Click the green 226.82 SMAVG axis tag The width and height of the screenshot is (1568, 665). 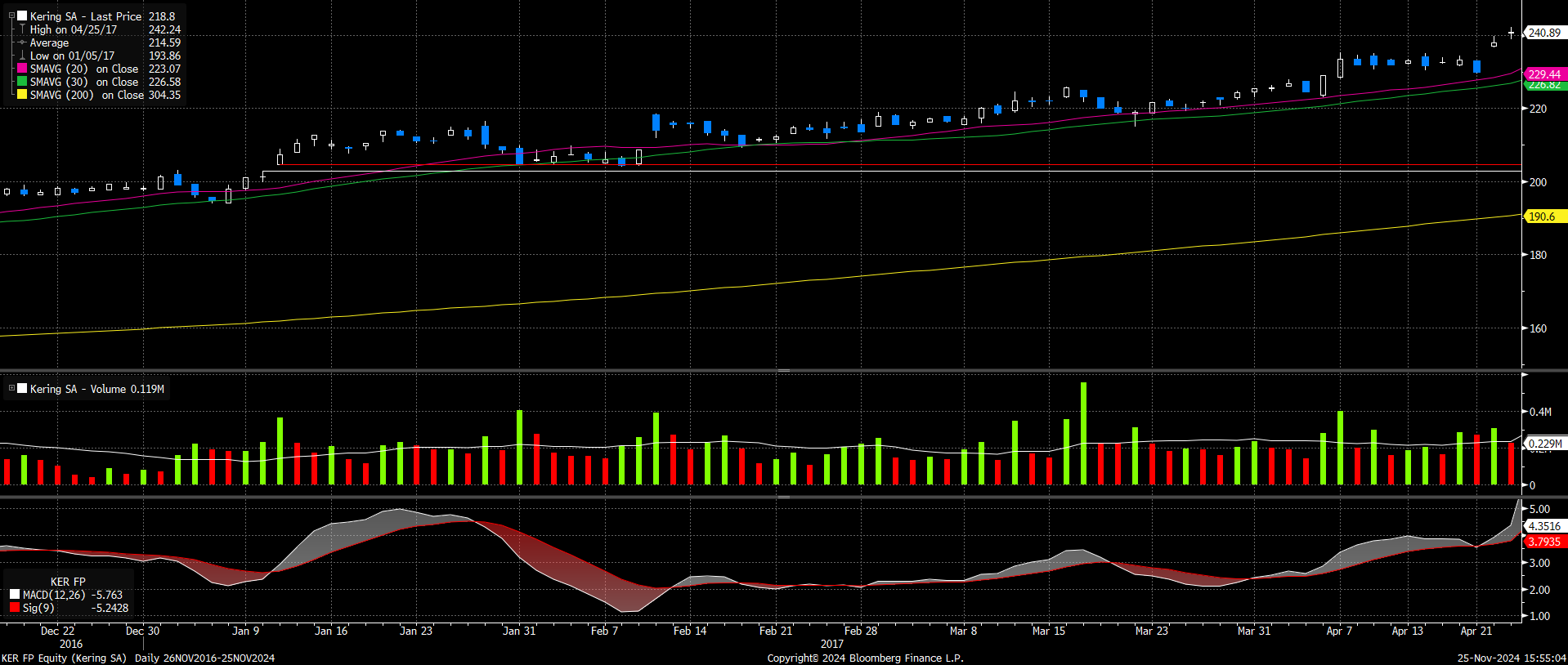(1545, 85)
